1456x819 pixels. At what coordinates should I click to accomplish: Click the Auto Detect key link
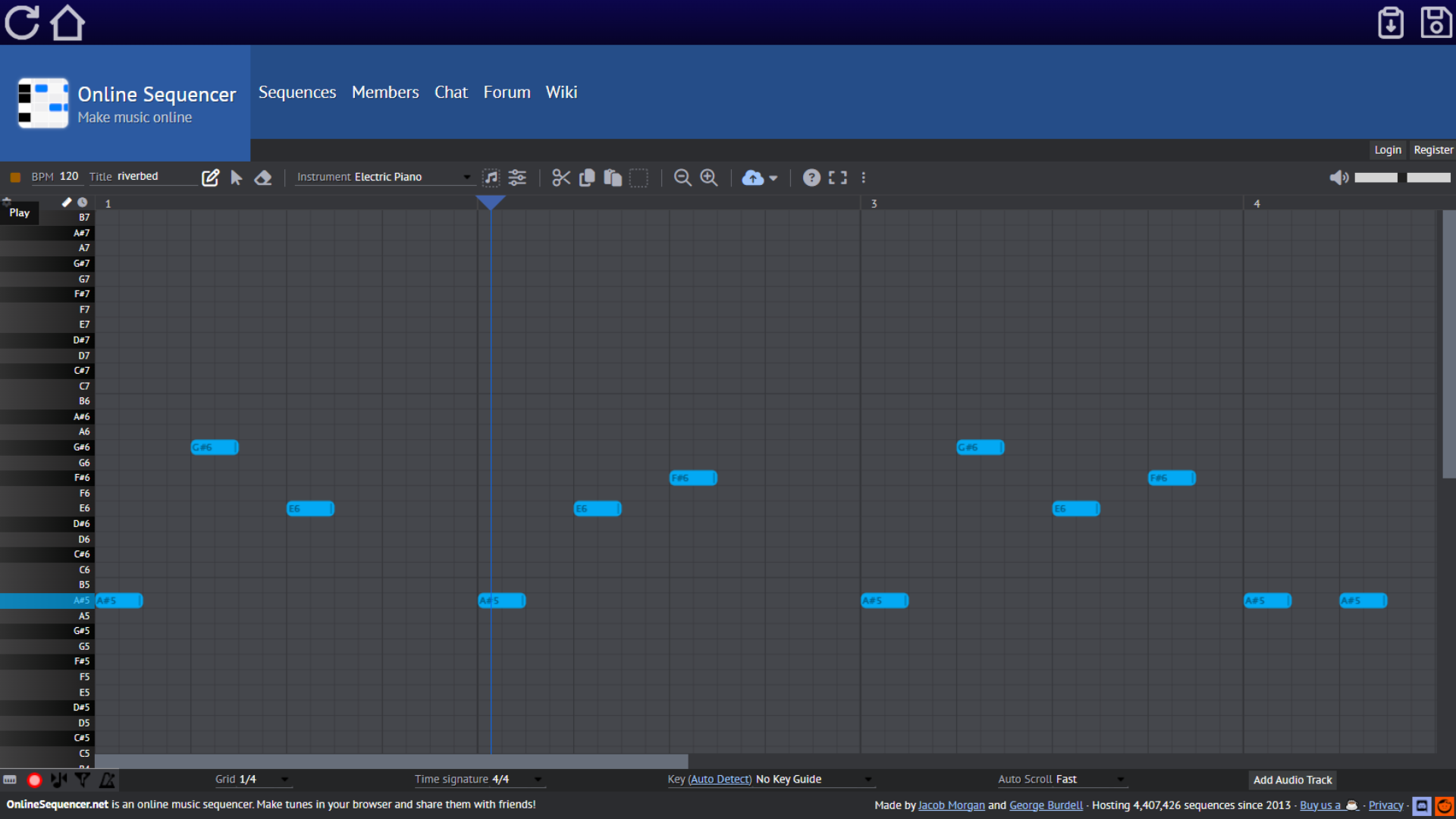pos(720,780)
